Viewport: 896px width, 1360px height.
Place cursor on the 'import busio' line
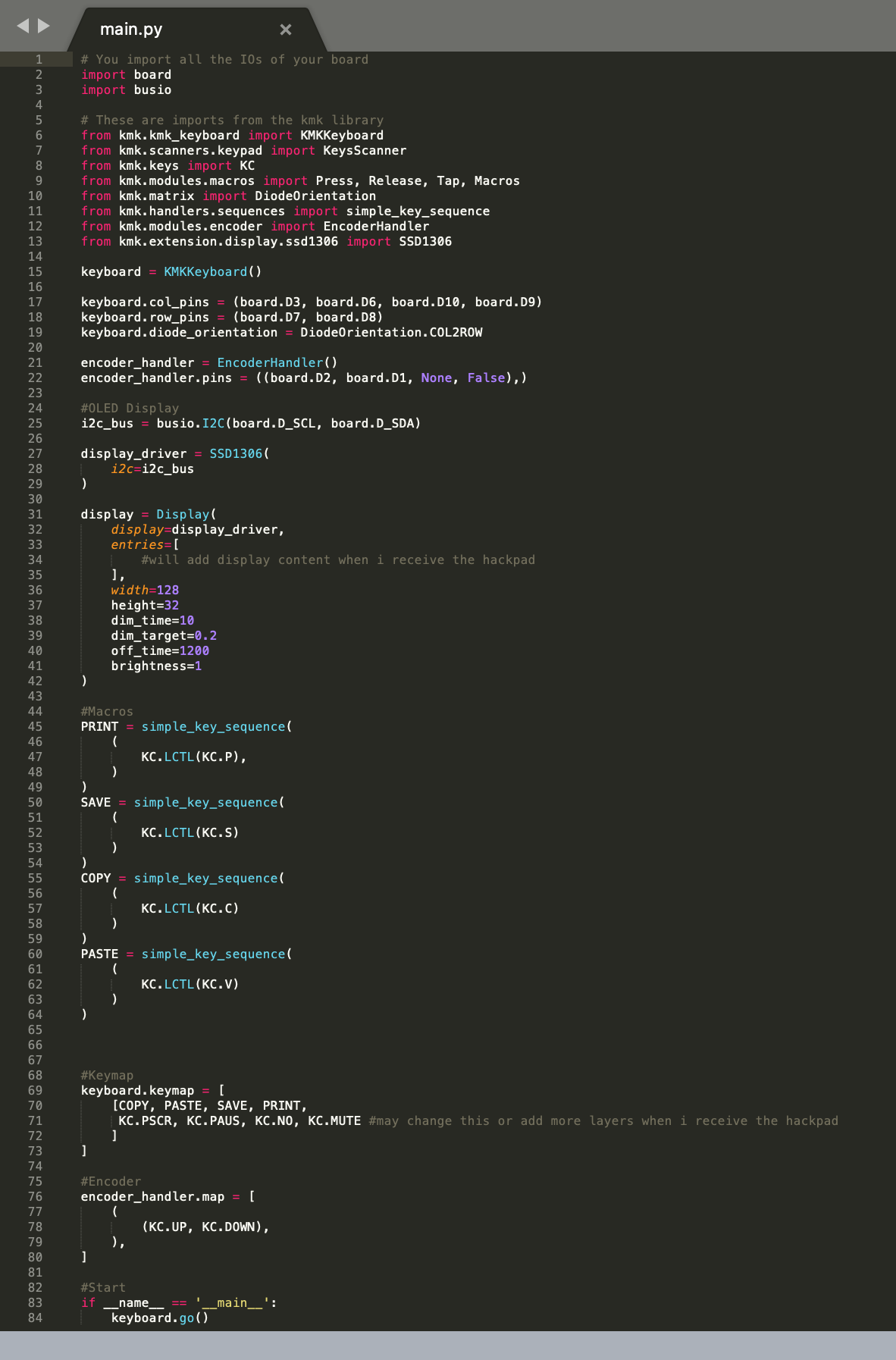tap(126, 89)
